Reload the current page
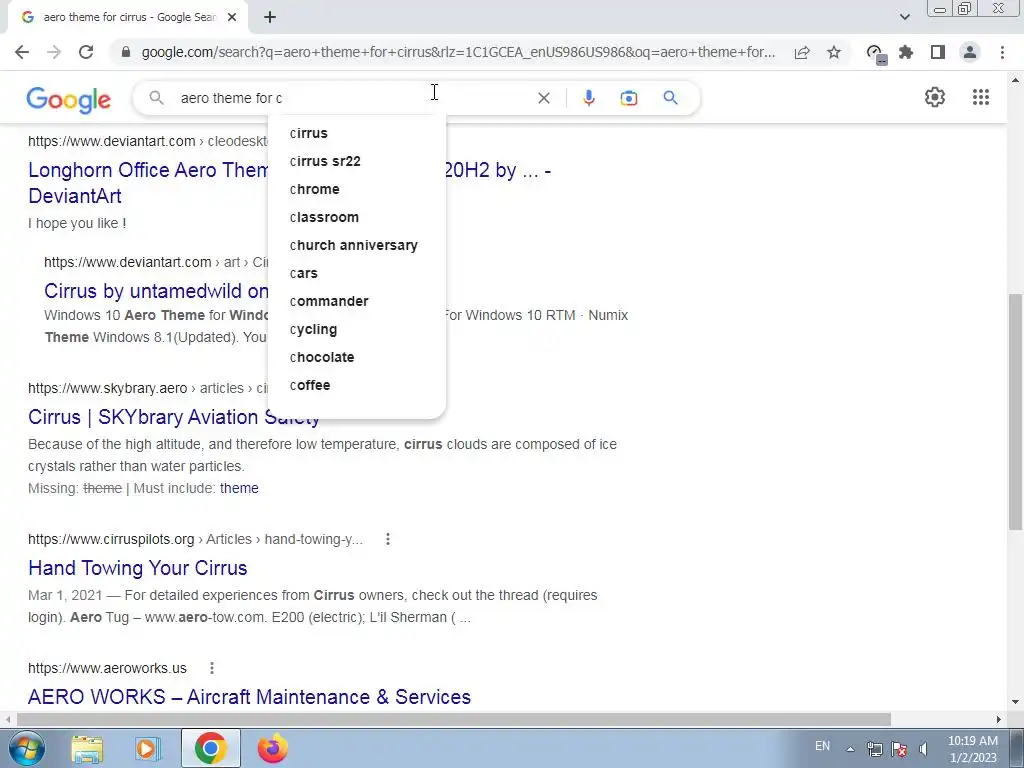Viewport: 1024px width, 768px height. click(x=86, y=52)
